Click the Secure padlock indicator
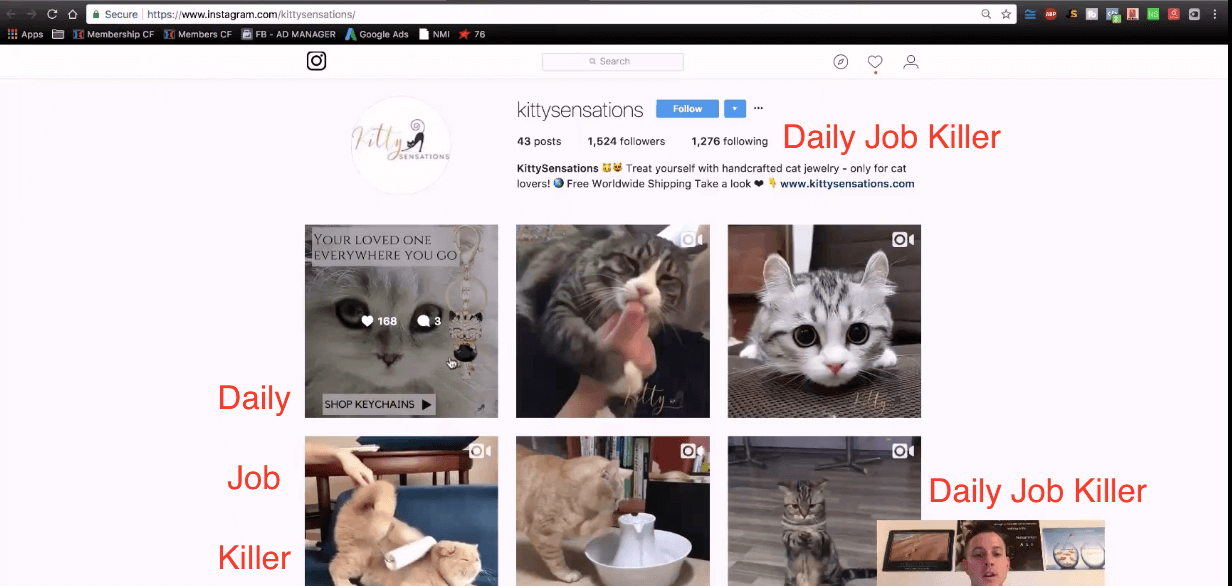The height and width of the screenshot is (586, 1232). pos(115,15)
